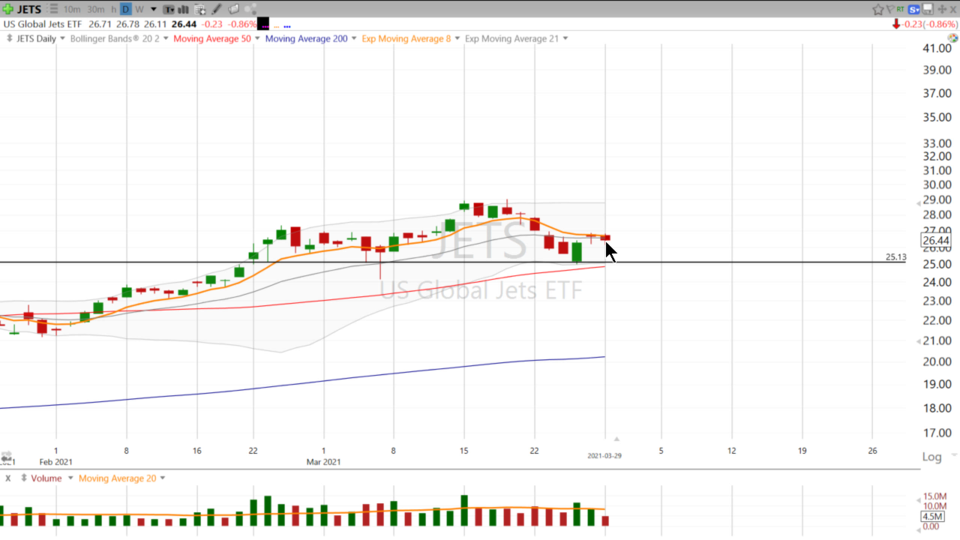Screen dimensions: 960x540
Task: Click the 4.5M volume value label
Action: pos(932,517)
